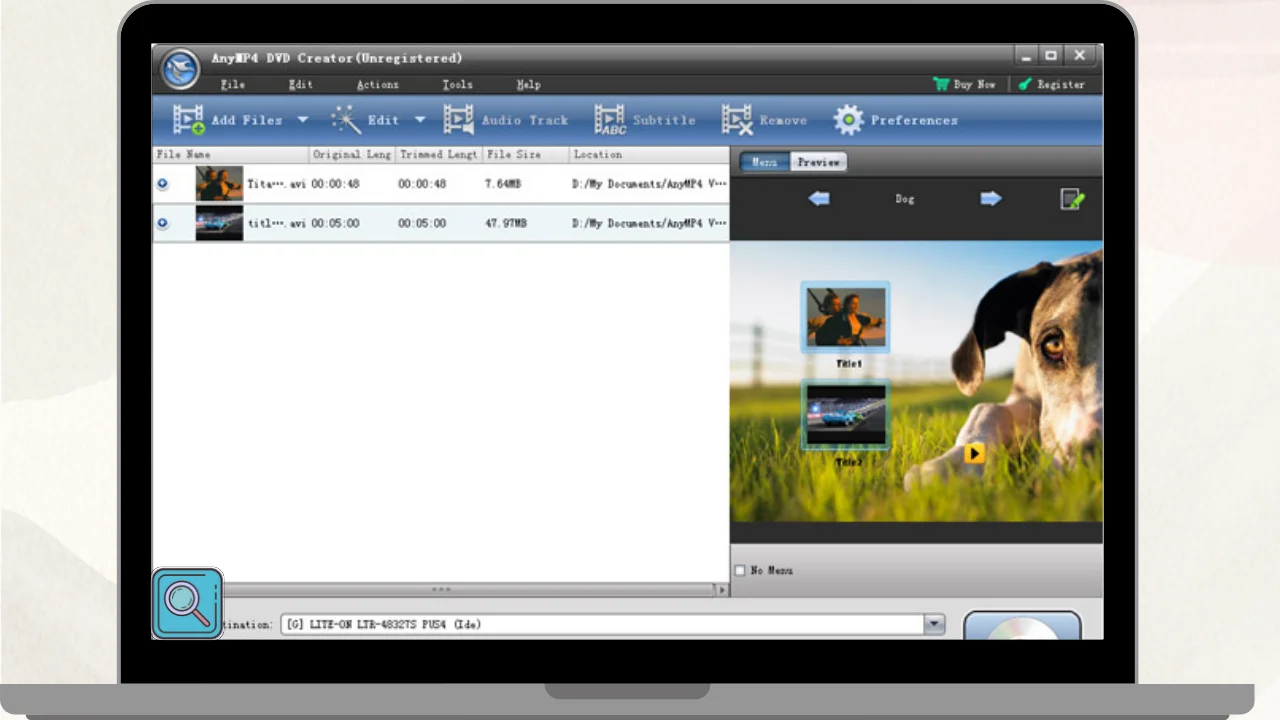Open the Destination drive dropdown

pyautogui.click(x=934, y=624)
